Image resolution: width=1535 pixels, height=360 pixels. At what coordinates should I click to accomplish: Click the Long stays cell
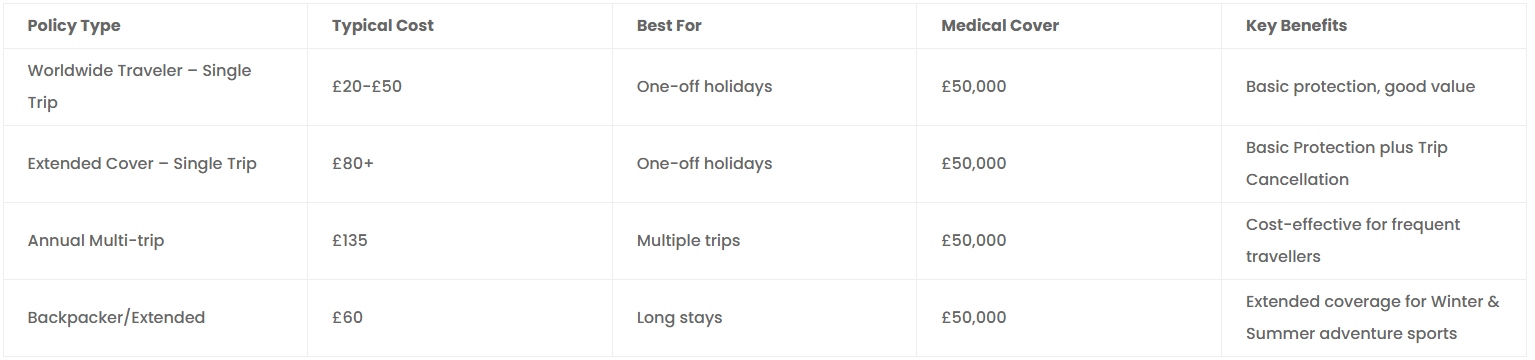pyautogui.click(x=680, y=318)
